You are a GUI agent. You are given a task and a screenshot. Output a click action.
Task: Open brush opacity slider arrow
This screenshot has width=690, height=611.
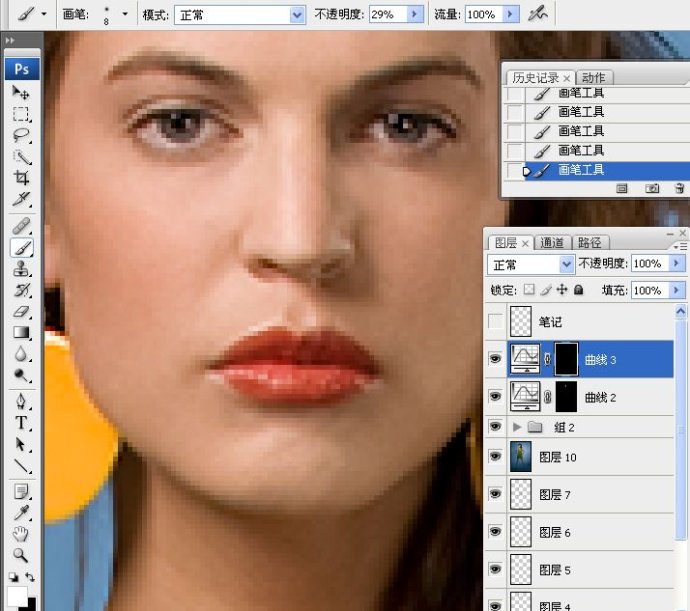(x=415, y=15)
